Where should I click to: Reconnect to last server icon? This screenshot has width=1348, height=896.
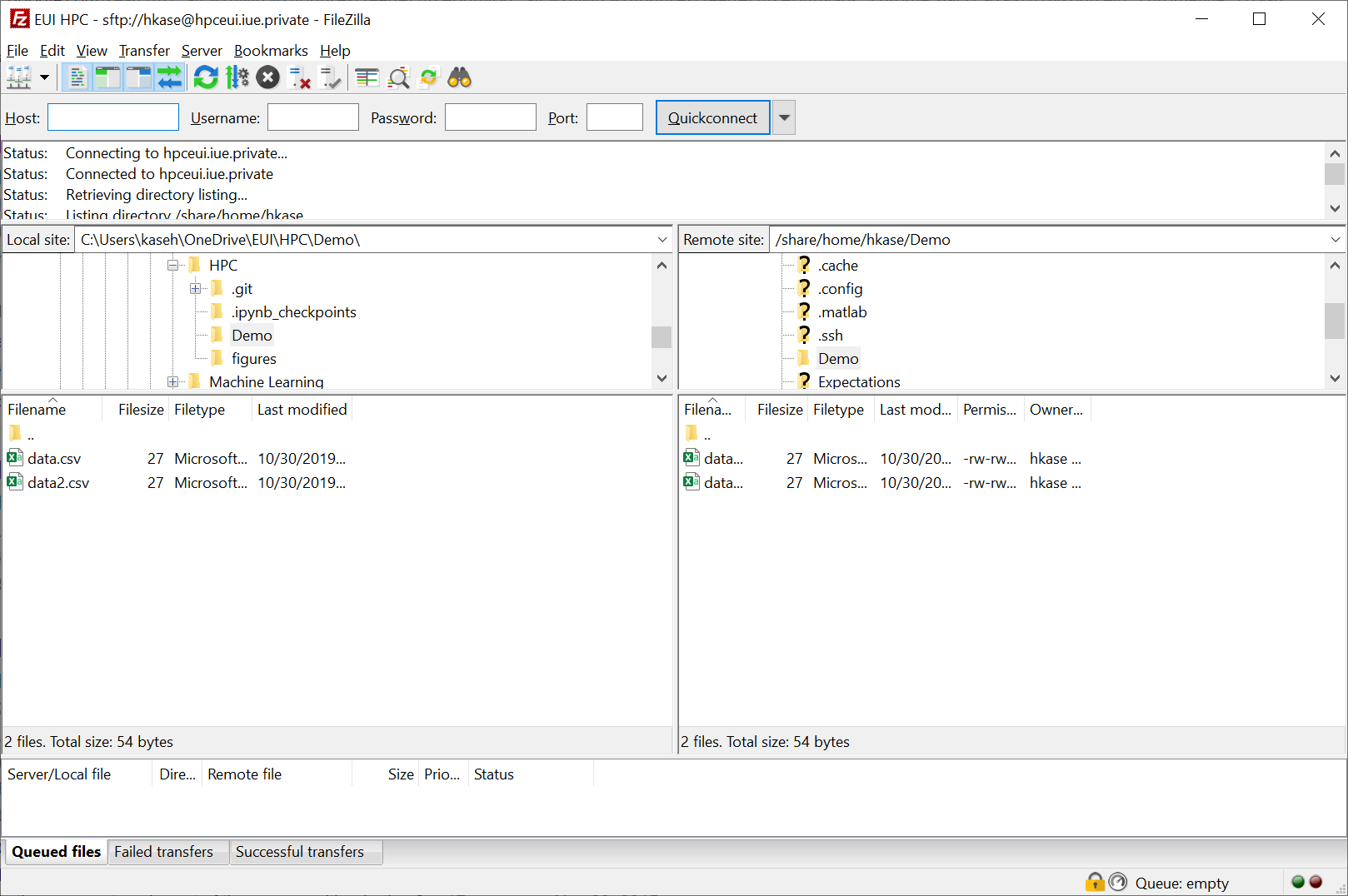pyautogui.click(x=331, y=78)
